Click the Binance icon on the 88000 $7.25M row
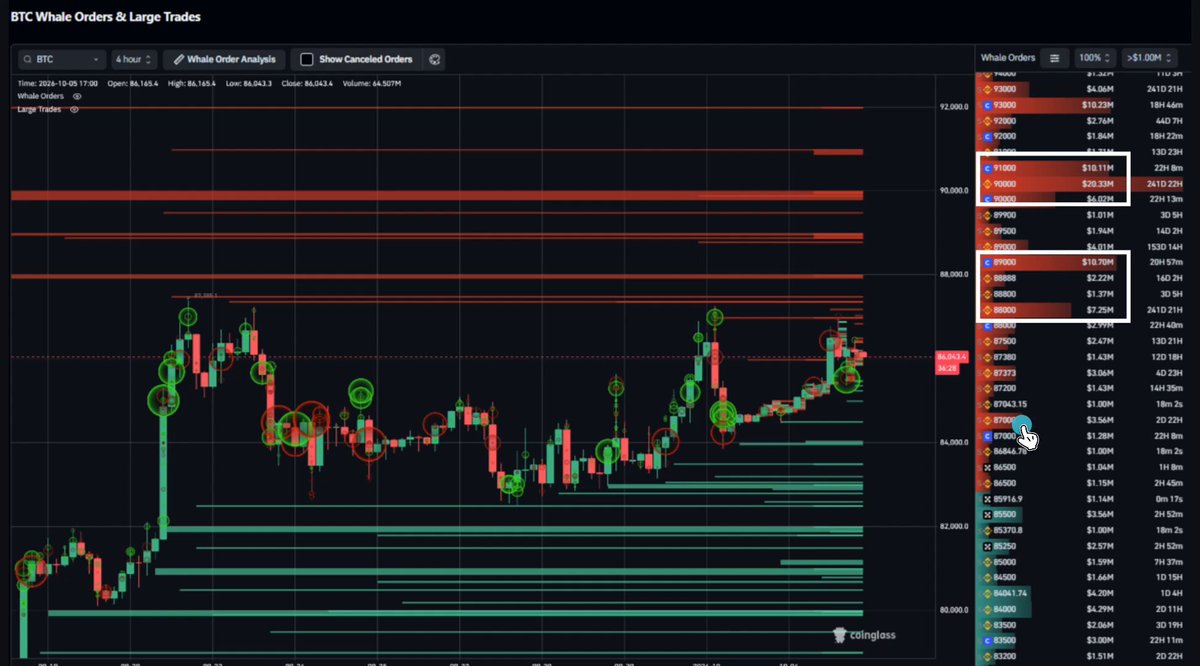1200x666 pixels. pyautogui.click(x=987, y=310)
